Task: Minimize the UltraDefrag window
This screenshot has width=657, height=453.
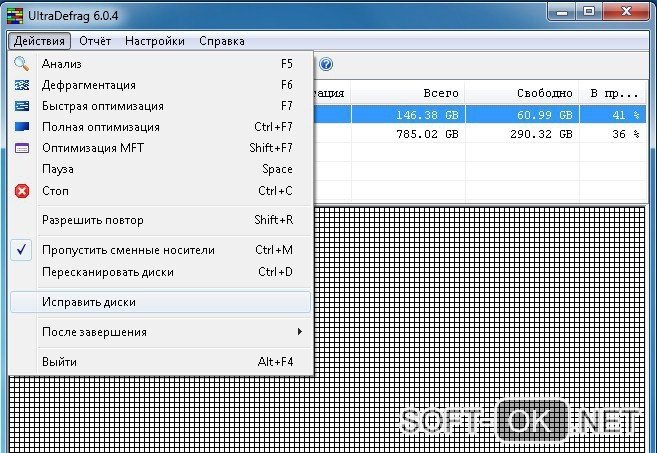Action: [562, 11]
